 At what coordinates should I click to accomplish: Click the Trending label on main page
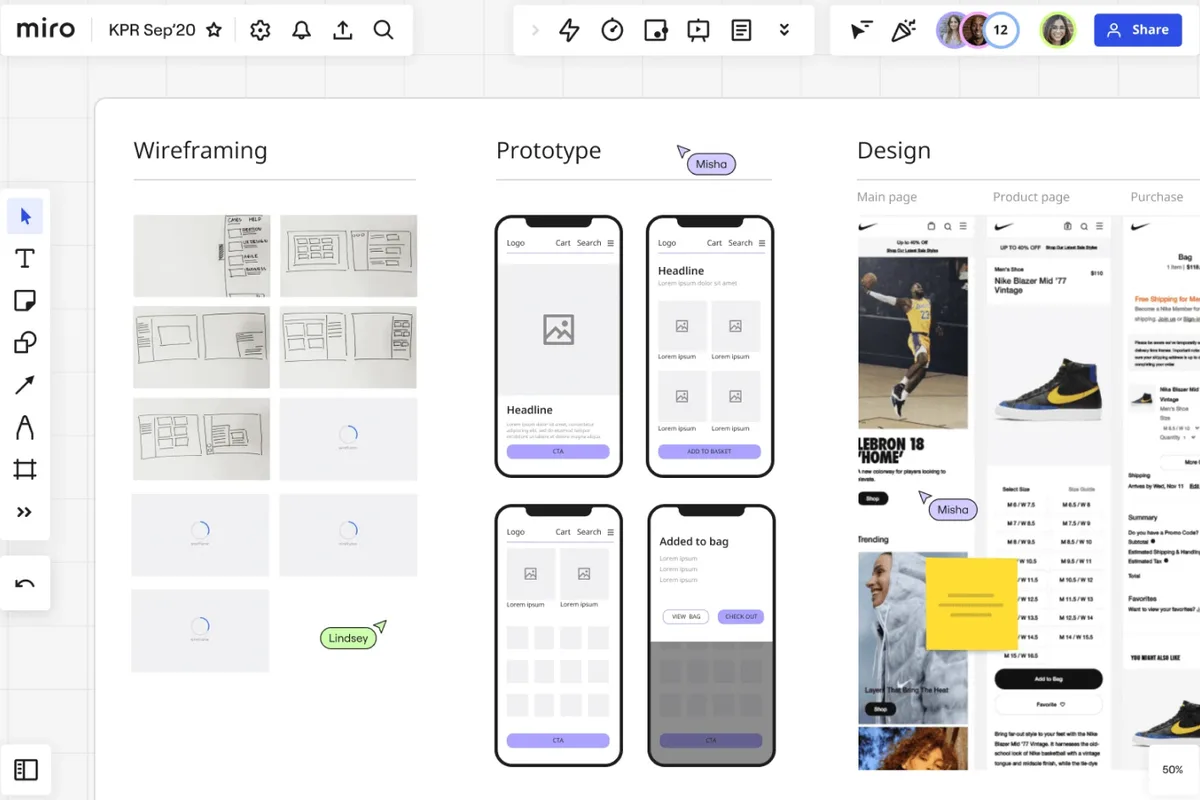[873, 540]
